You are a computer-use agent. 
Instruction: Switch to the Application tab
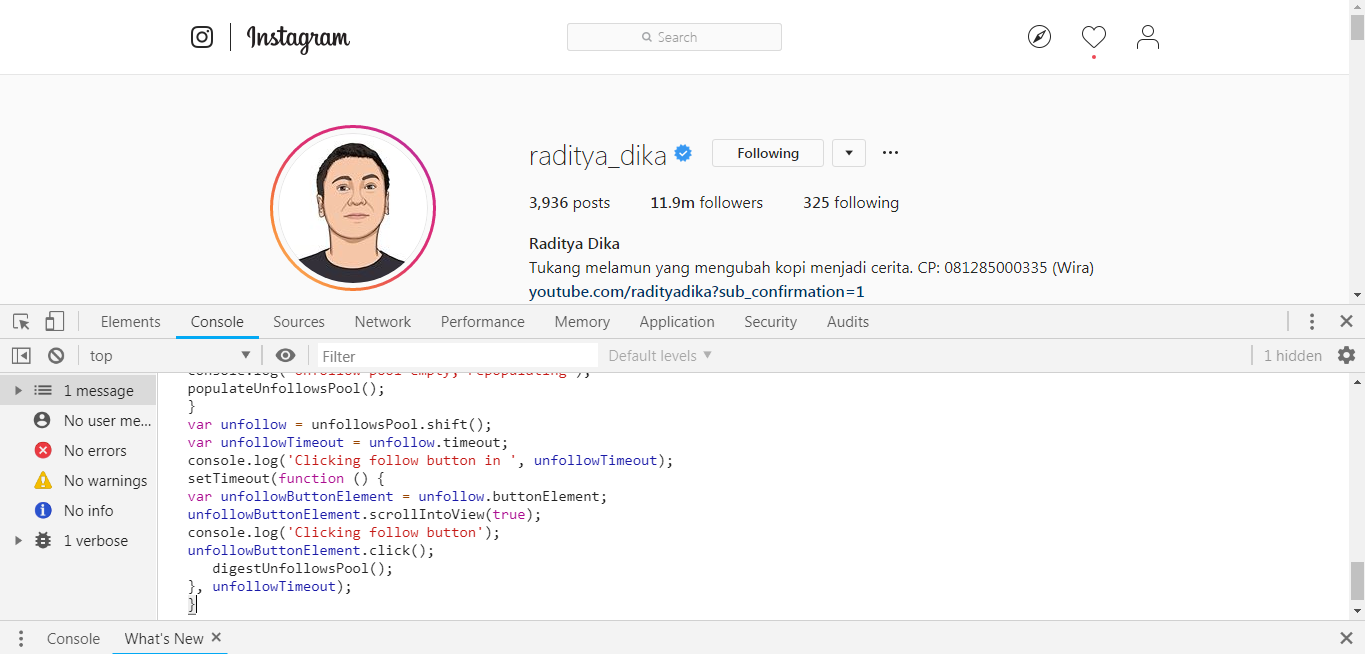pyautogui.click(x=677, y=322)
